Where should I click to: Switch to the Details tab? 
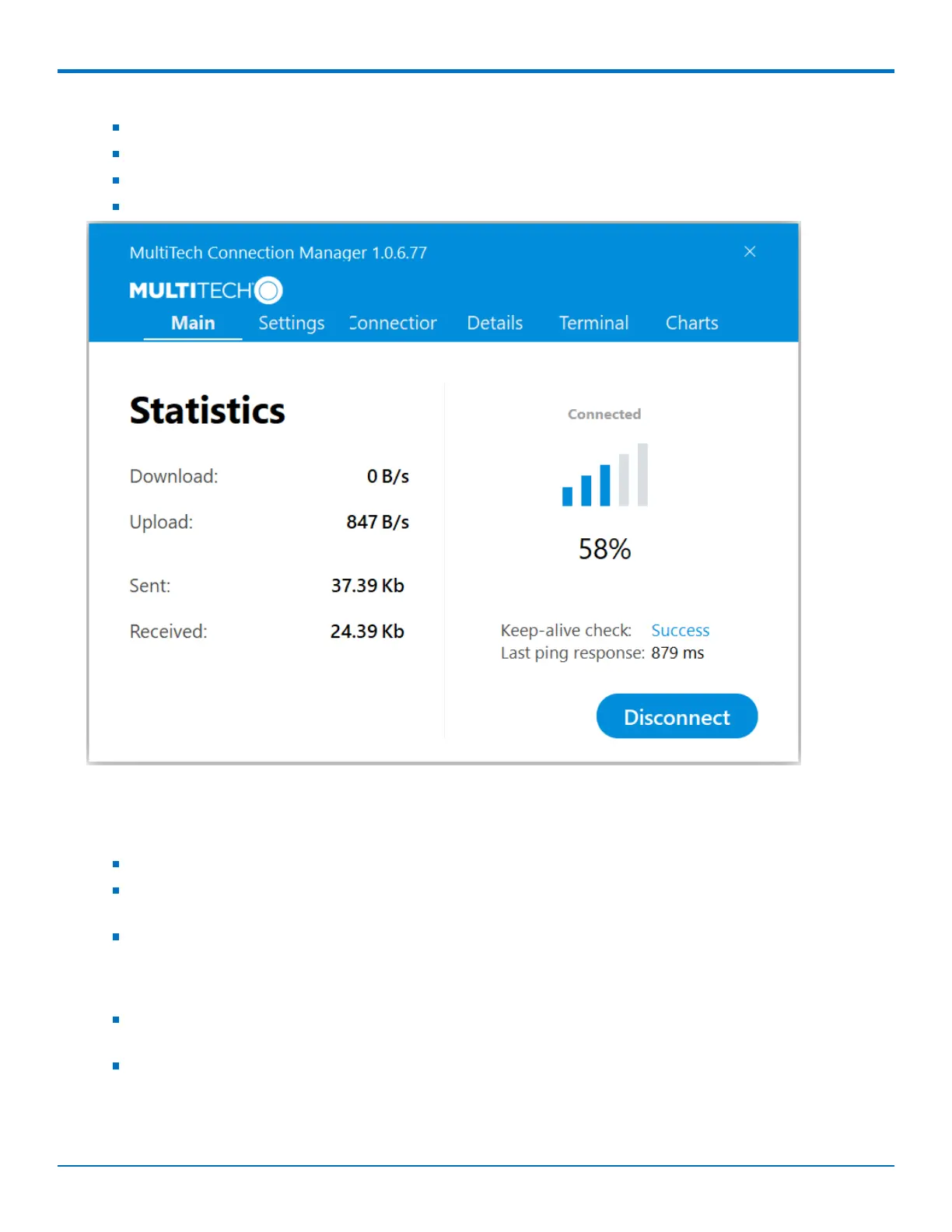(x=495, y=323)
